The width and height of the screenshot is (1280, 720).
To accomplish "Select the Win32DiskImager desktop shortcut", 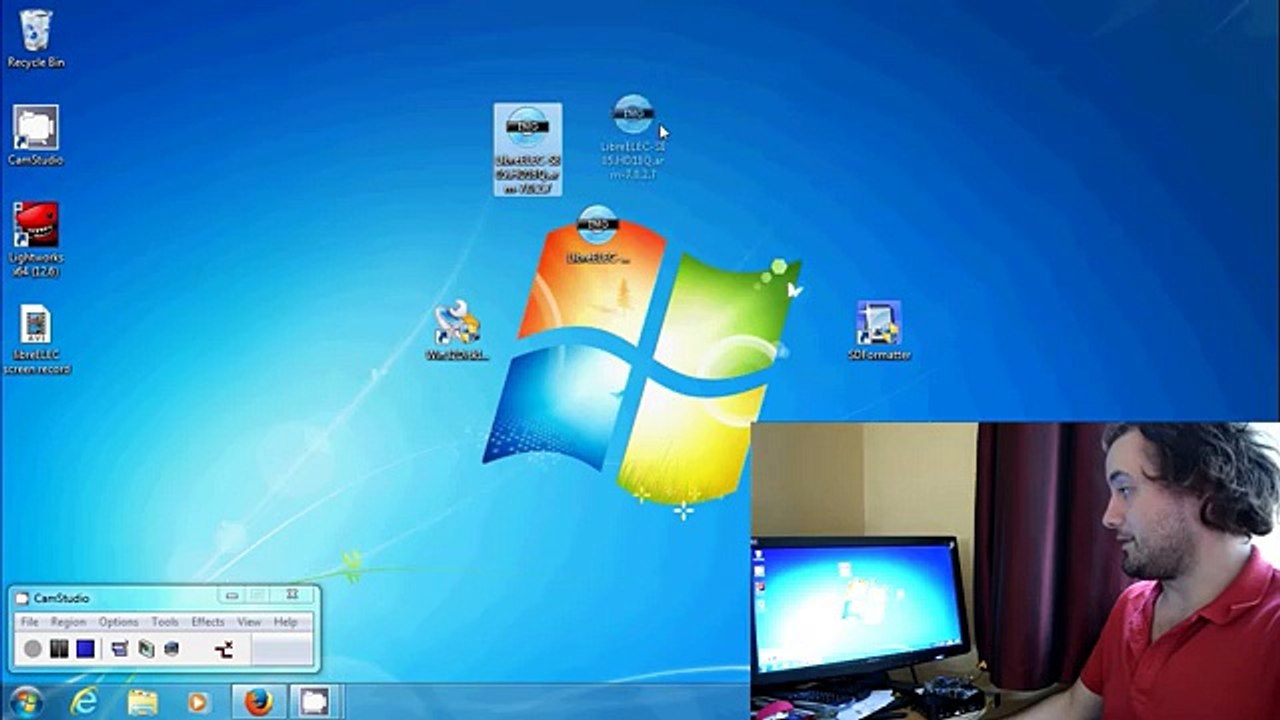I will pos(457,331).
